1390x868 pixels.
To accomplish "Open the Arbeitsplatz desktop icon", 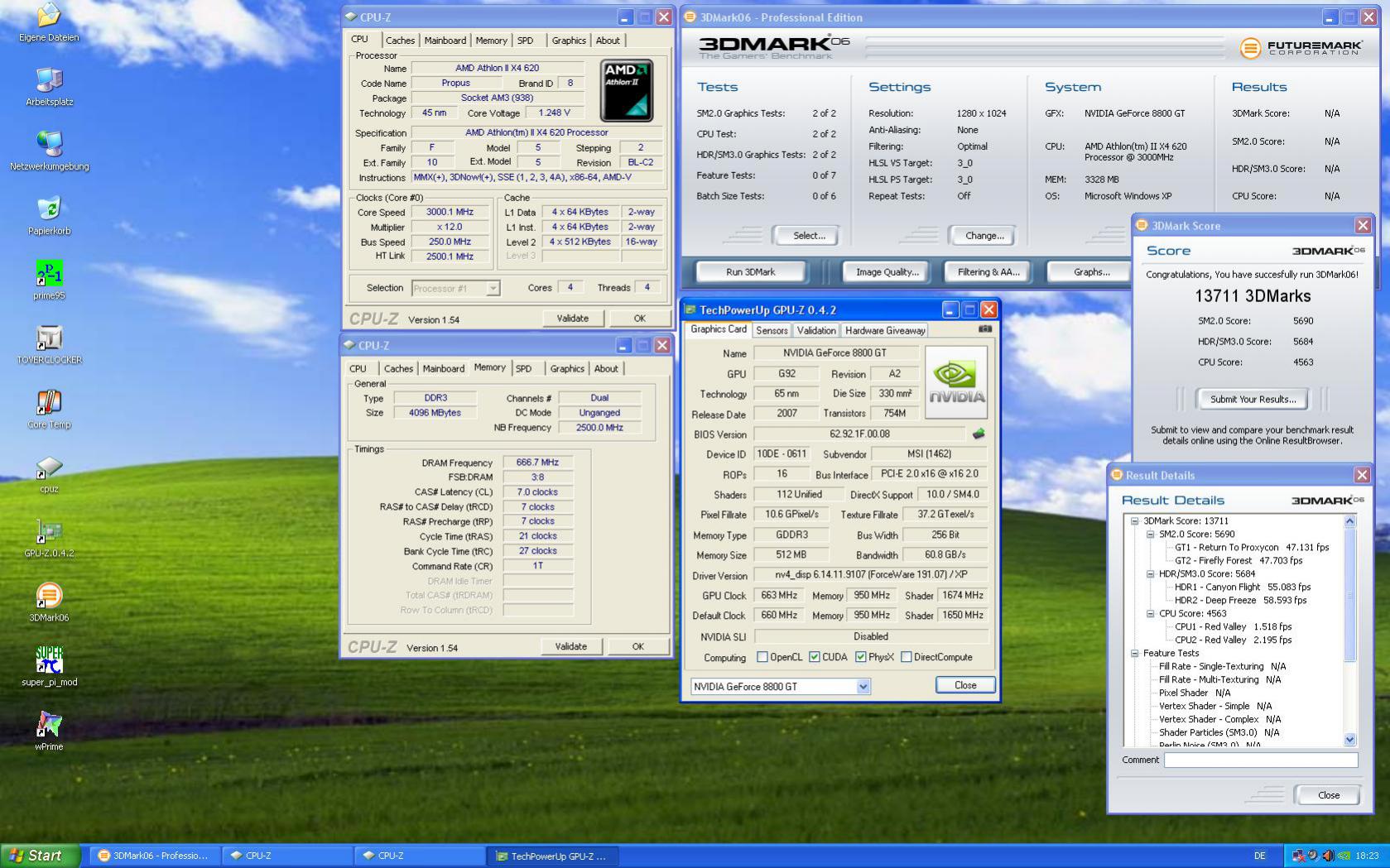I will pyautogui.click(x=49, y=79).
